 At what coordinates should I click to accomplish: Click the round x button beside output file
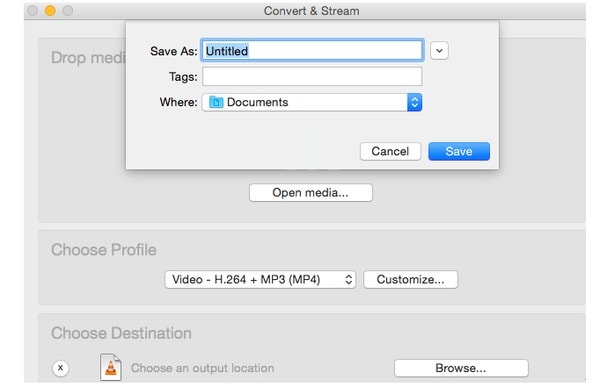(x=60, y=368)
